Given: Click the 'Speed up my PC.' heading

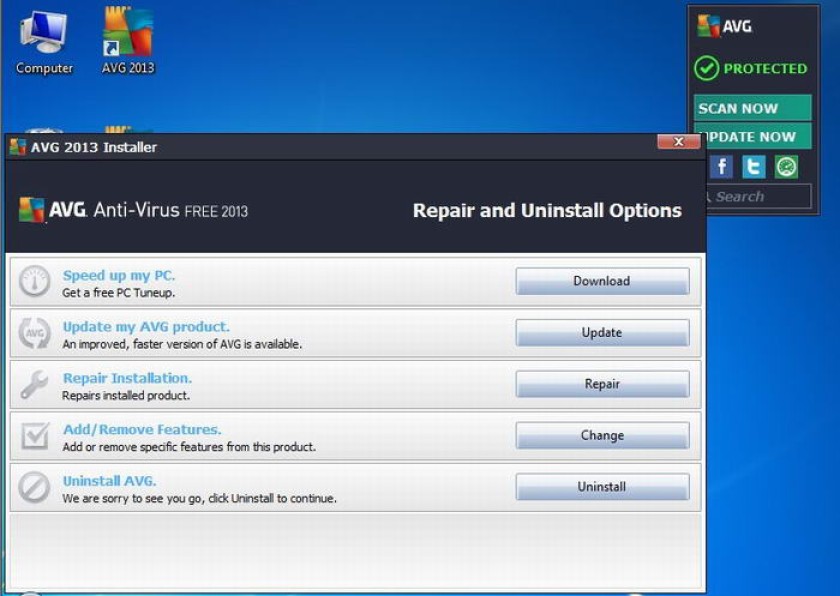Looking at the screenshot, I should 119,275.
